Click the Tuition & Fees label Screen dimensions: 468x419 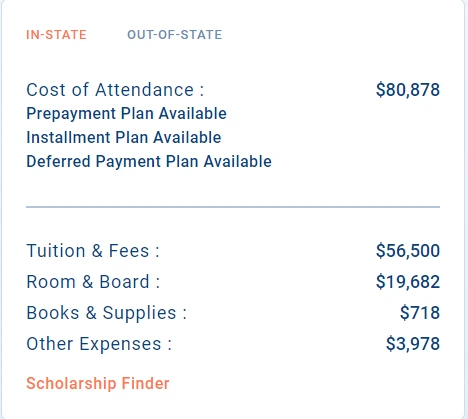[93, 251]
